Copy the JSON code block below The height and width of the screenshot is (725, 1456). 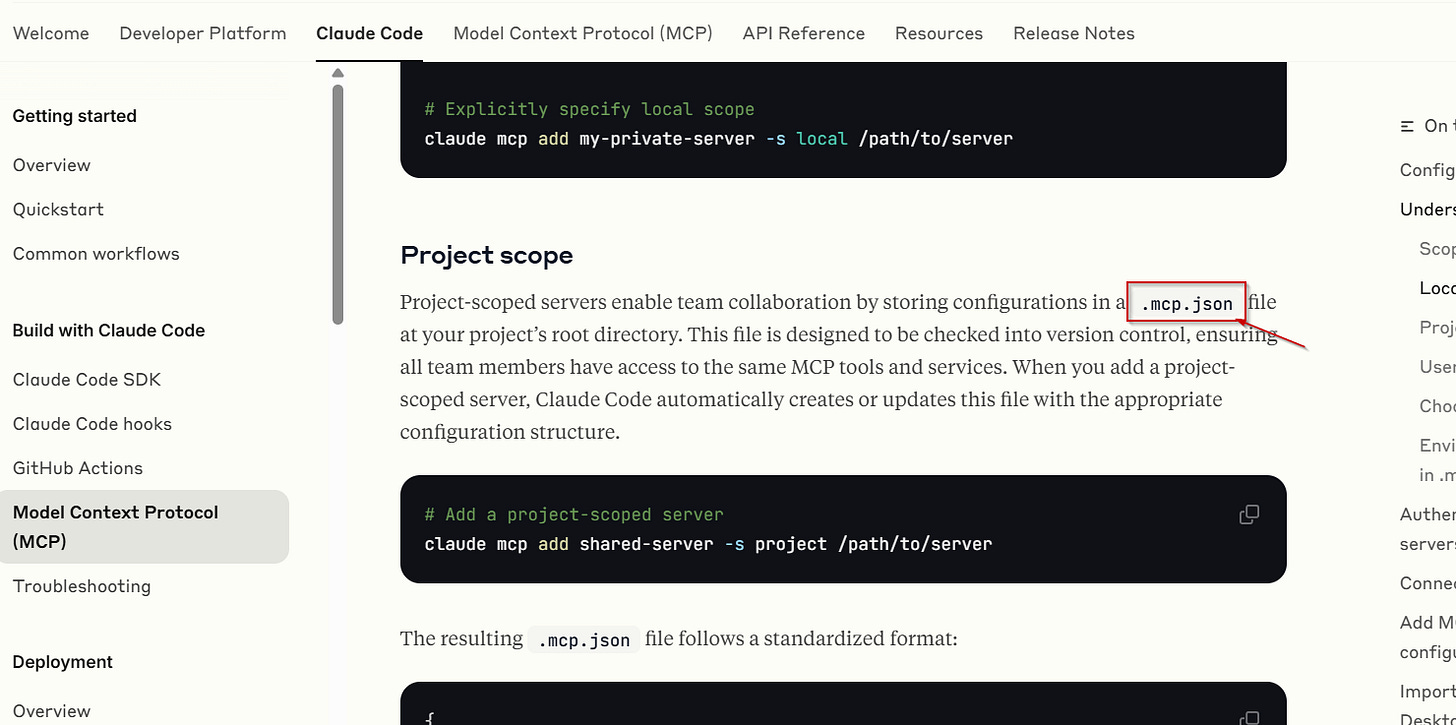1249,718
